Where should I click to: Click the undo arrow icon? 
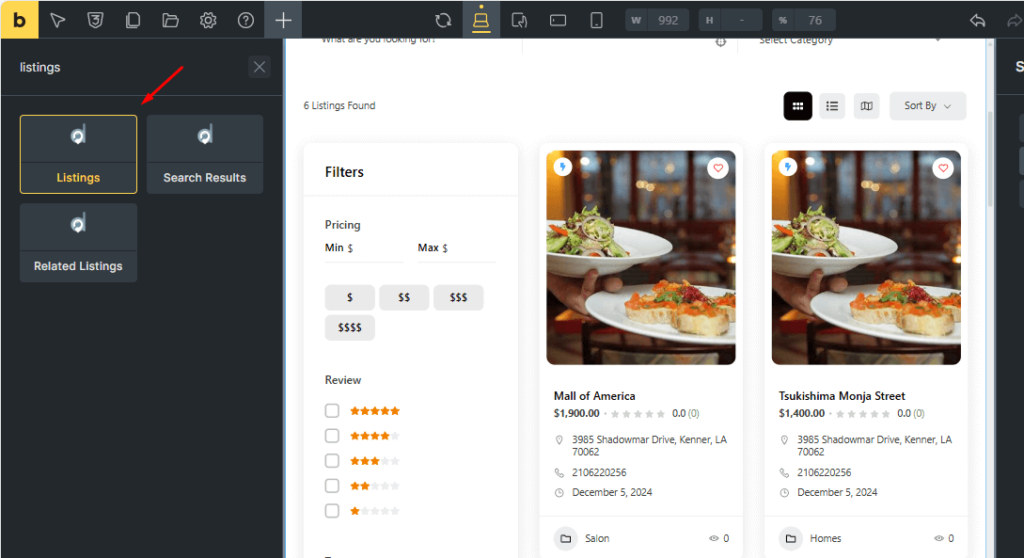pyautogui.click(x=978, y=21)
